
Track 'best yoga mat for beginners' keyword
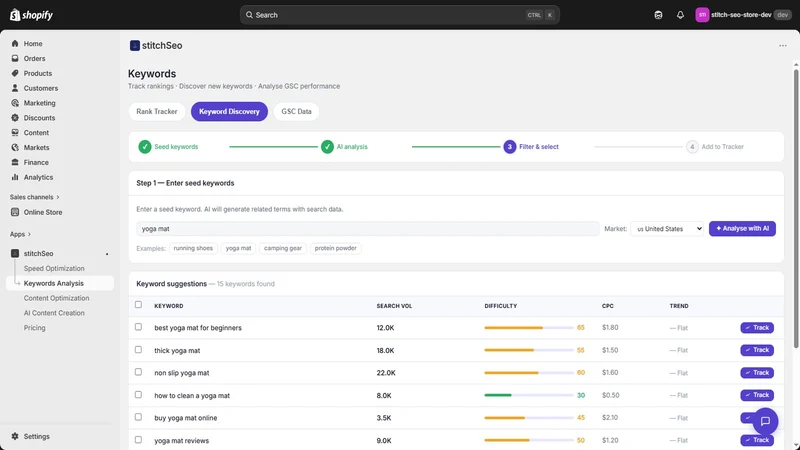[x=757, y=328]
